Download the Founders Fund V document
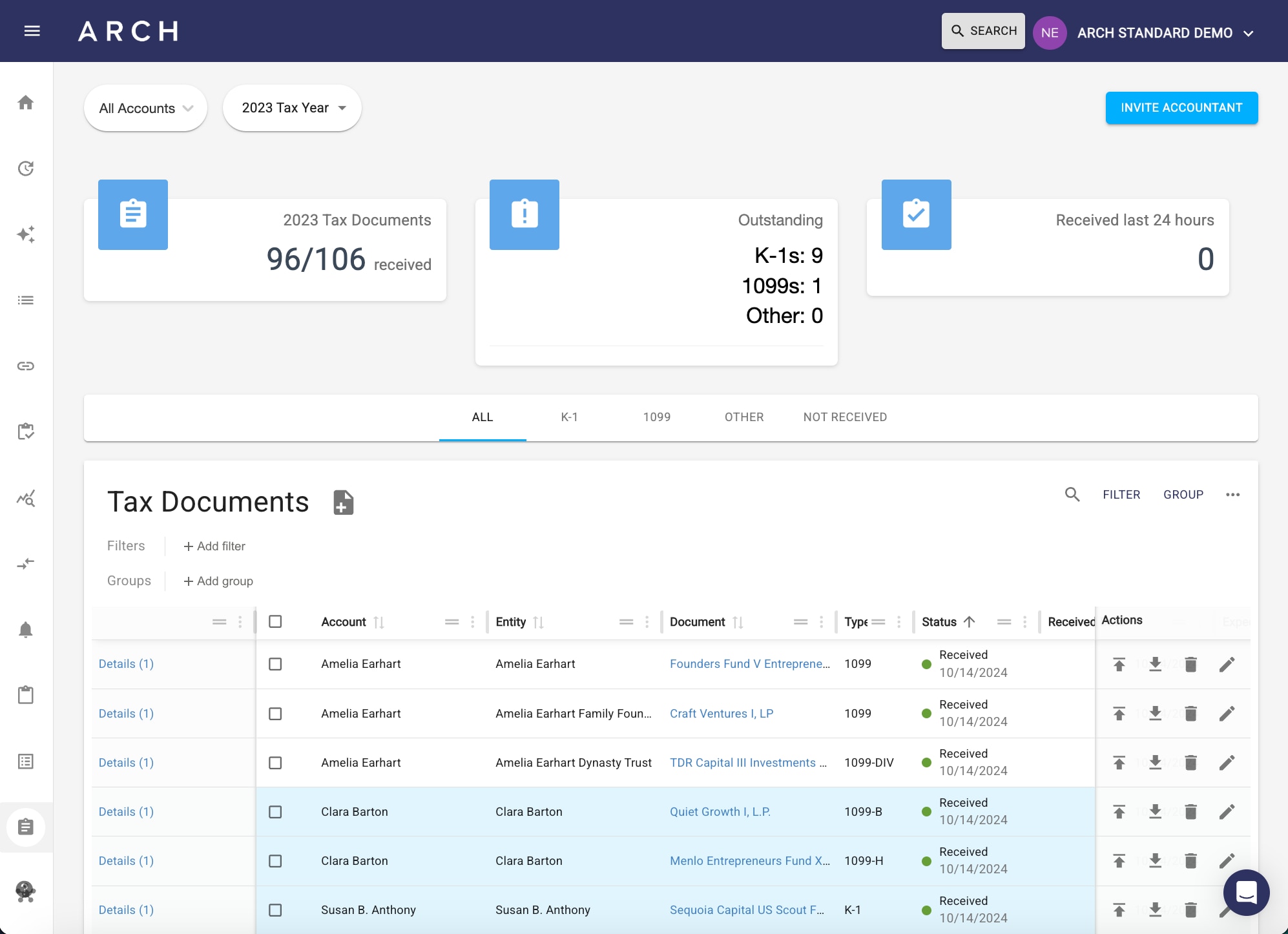The image size is (1288, 934). [x=1155, y=664]
